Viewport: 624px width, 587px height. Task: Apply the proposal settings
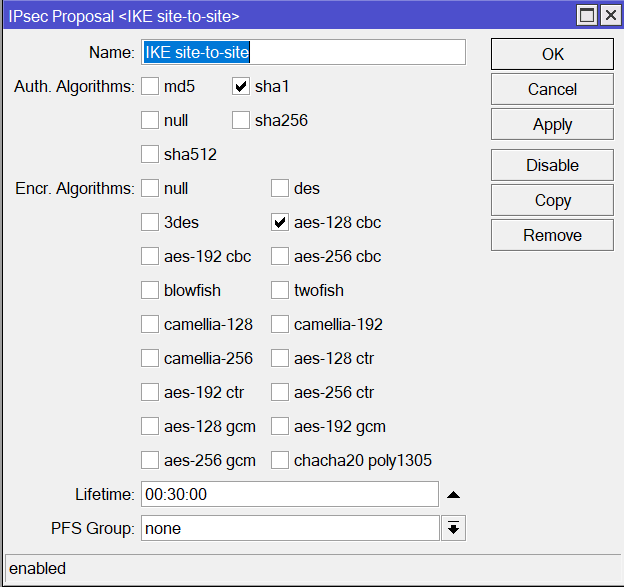tap(552, 125)
